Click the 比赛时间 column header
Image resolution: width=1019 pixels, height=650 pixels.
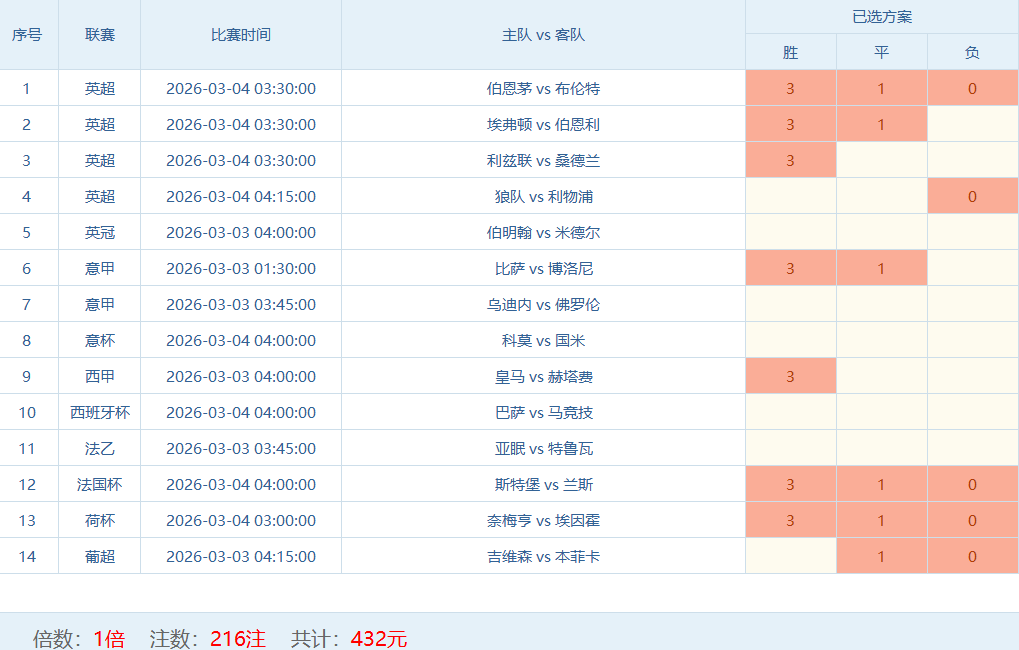pyautogui.click(x=240, y=34)
